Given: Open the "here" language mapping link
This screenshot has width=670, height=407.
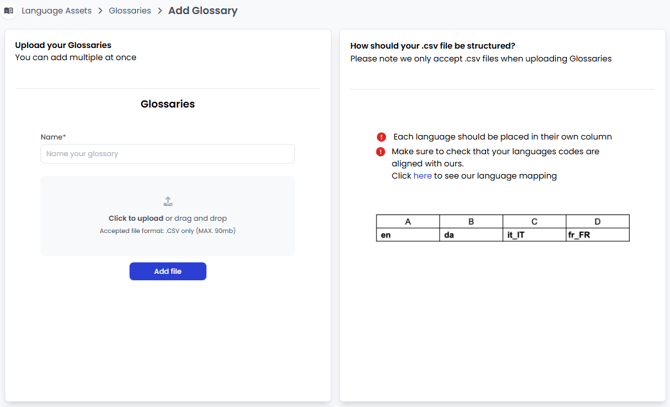Looking at the screenshot, I should click(423, 176).
